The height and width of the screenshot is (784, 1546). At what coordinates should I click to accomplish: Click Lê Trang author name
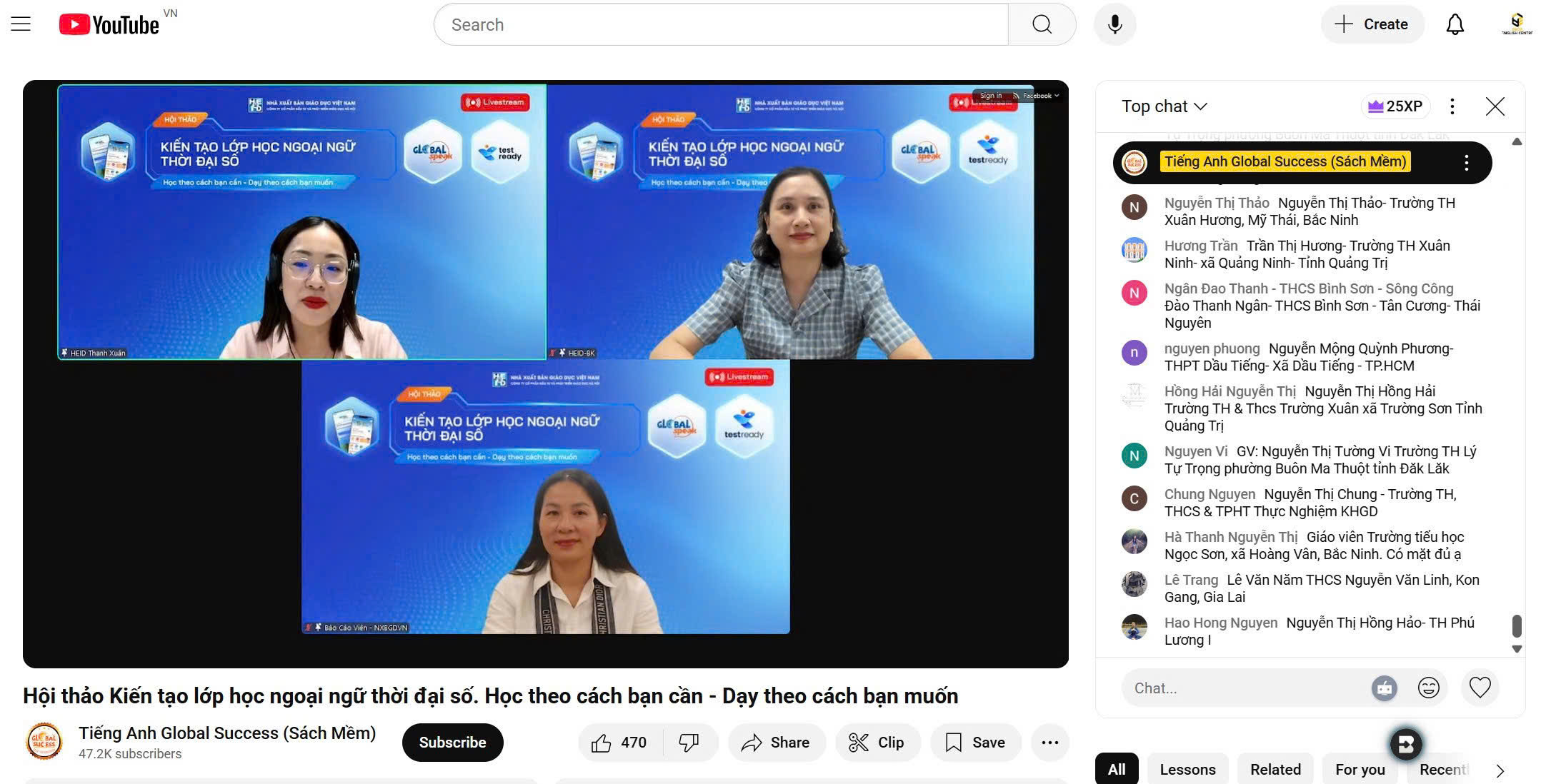[x=1191, y=580]
